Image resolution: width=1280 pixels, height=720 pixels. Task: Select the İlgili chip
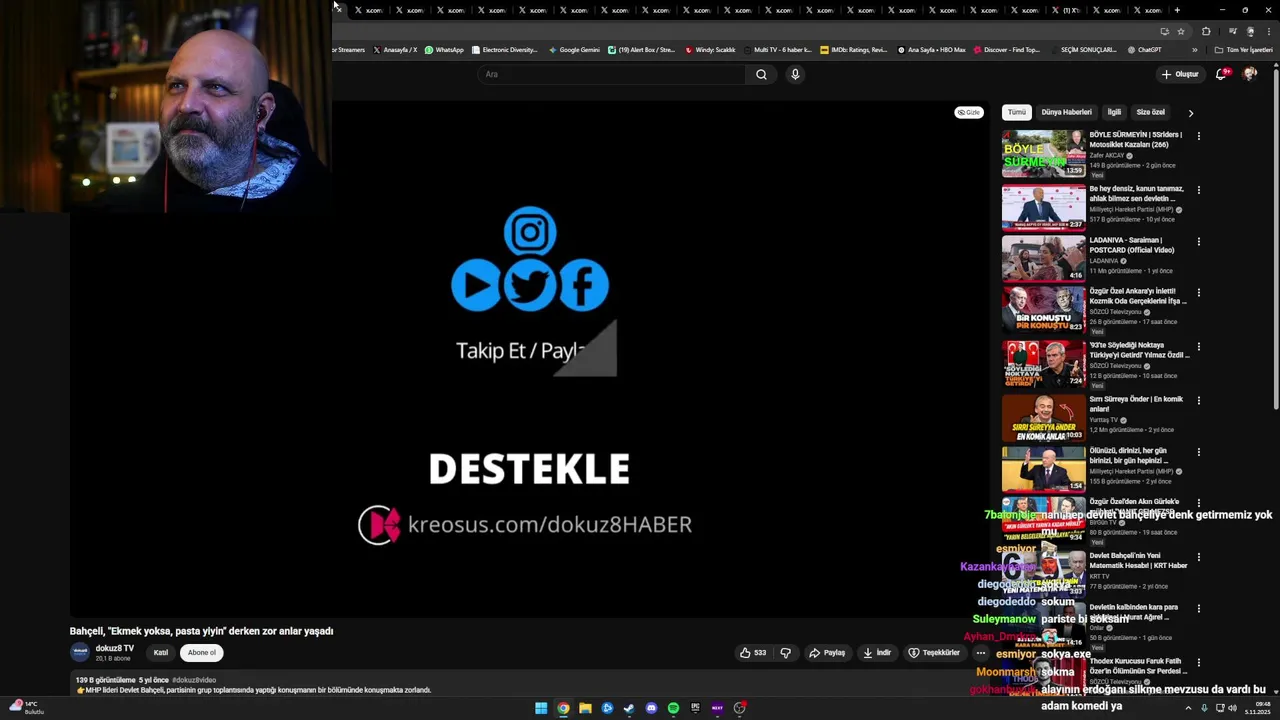(x=1114, y=112)
